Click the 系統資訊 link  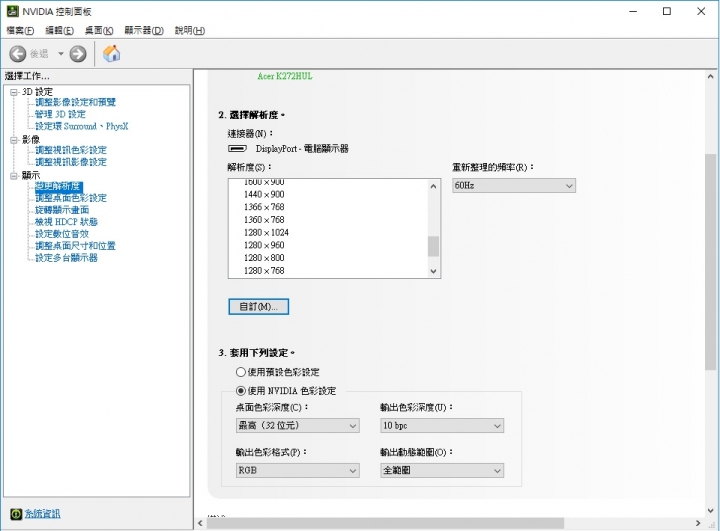(42, 514)
